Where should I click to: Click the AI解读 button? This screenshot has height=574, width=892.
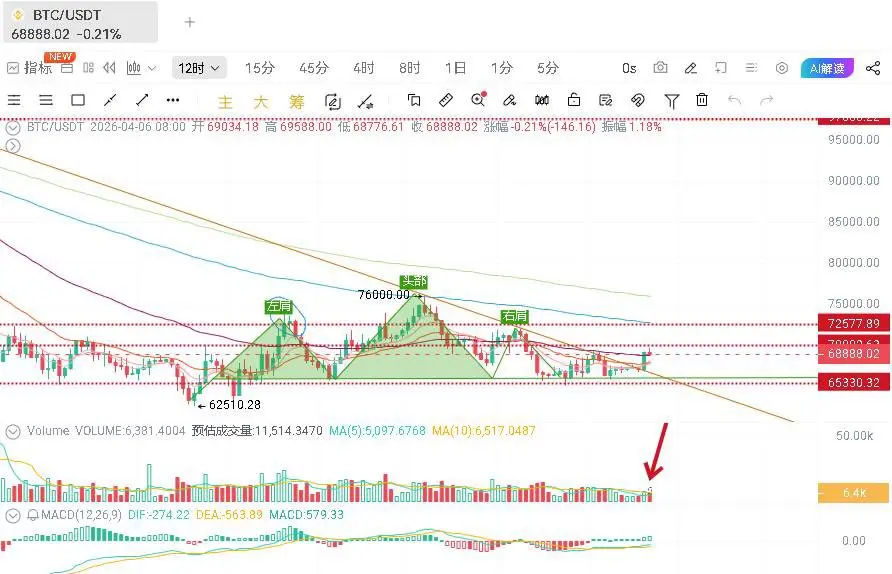point(827,68)
